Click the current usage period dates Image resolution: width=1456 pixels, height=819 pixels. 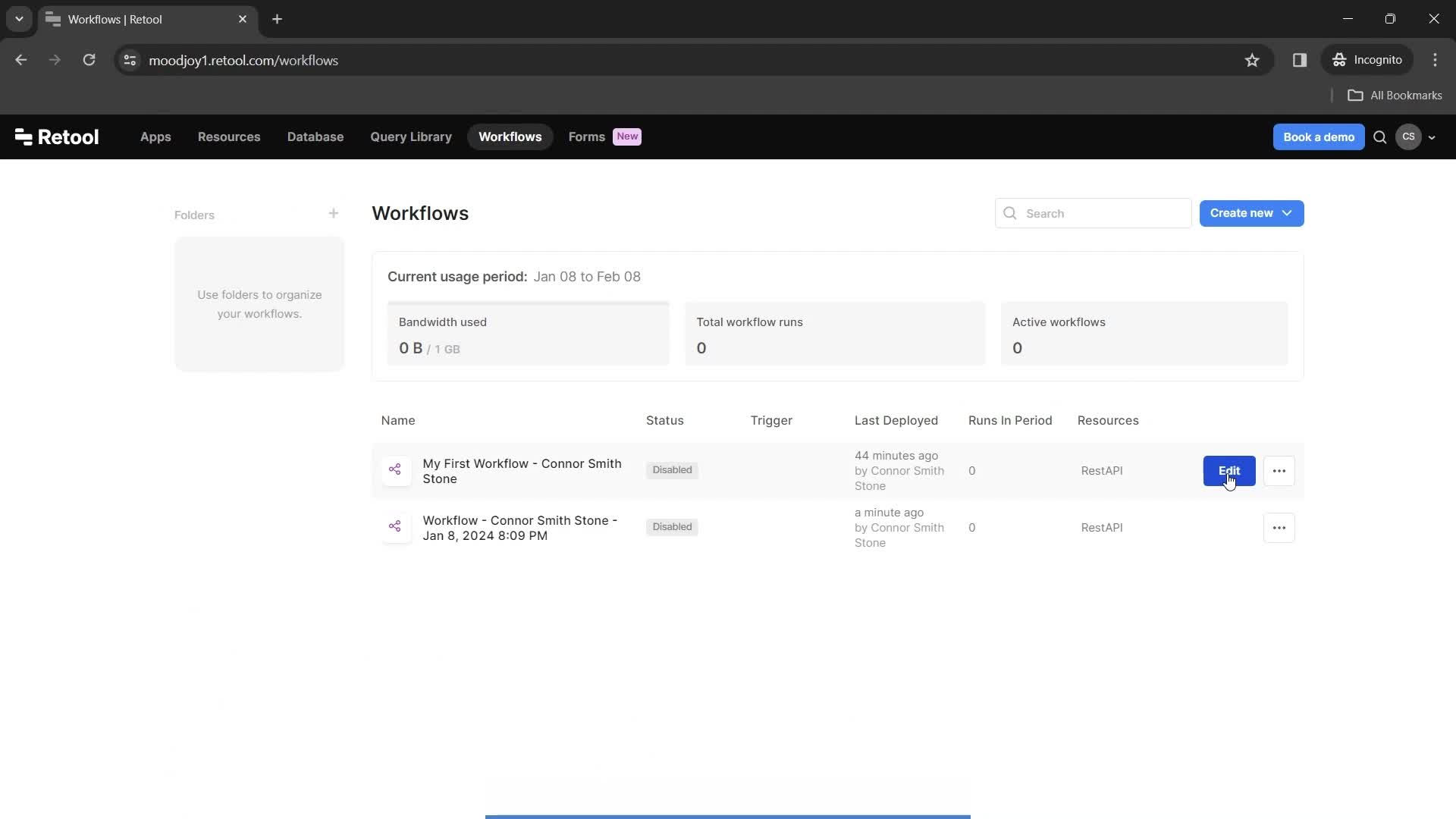(587, 277)
